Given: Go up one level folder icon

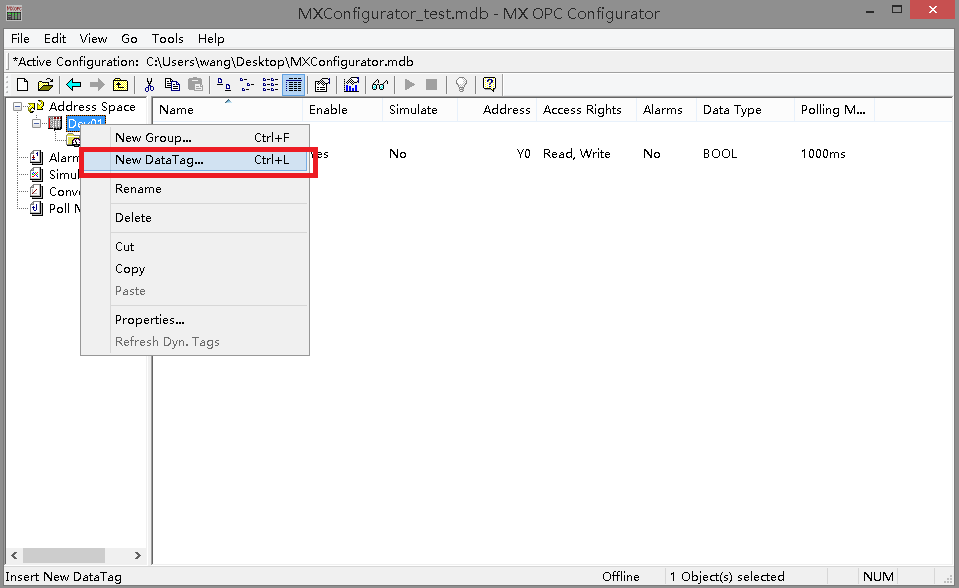Looking at the screenshot, I should [120, 84].
